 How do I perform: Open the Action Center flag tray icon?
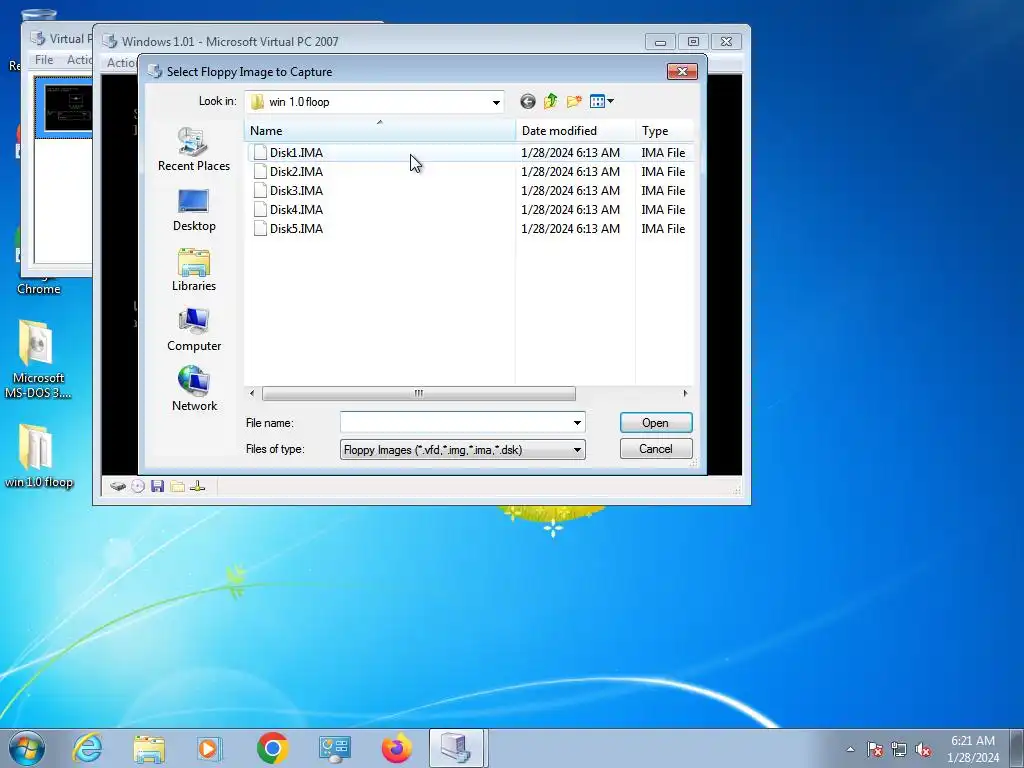coord(875,749)
